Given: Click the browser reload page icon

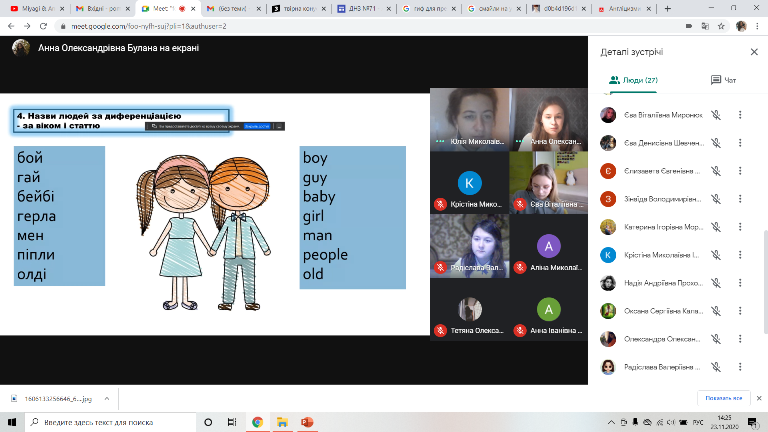Looking at the screenshot, I should click(x=41, y=25).
